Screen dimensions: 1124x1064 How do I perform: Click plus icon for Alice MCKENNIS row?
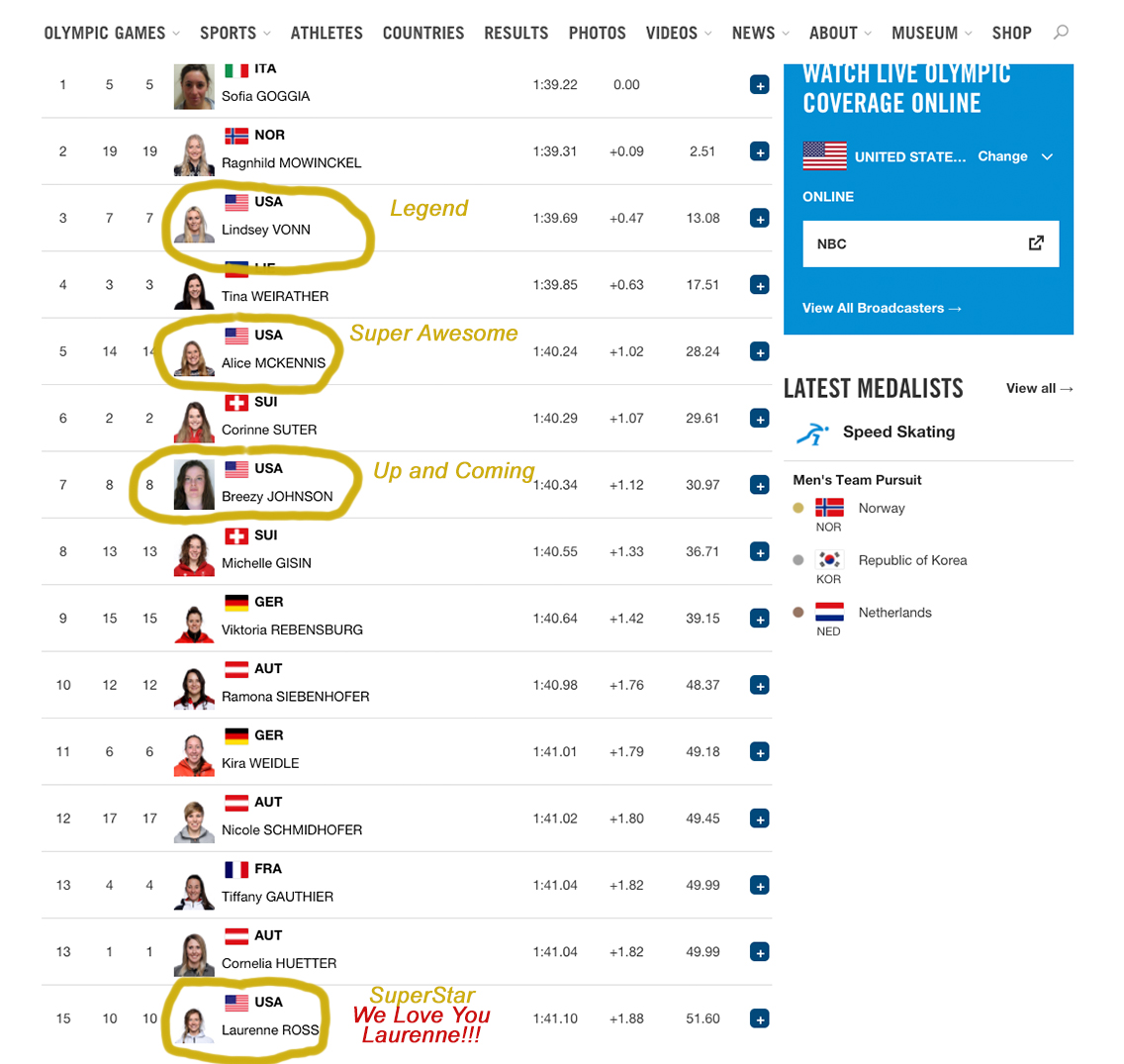[x=759, y=351]
